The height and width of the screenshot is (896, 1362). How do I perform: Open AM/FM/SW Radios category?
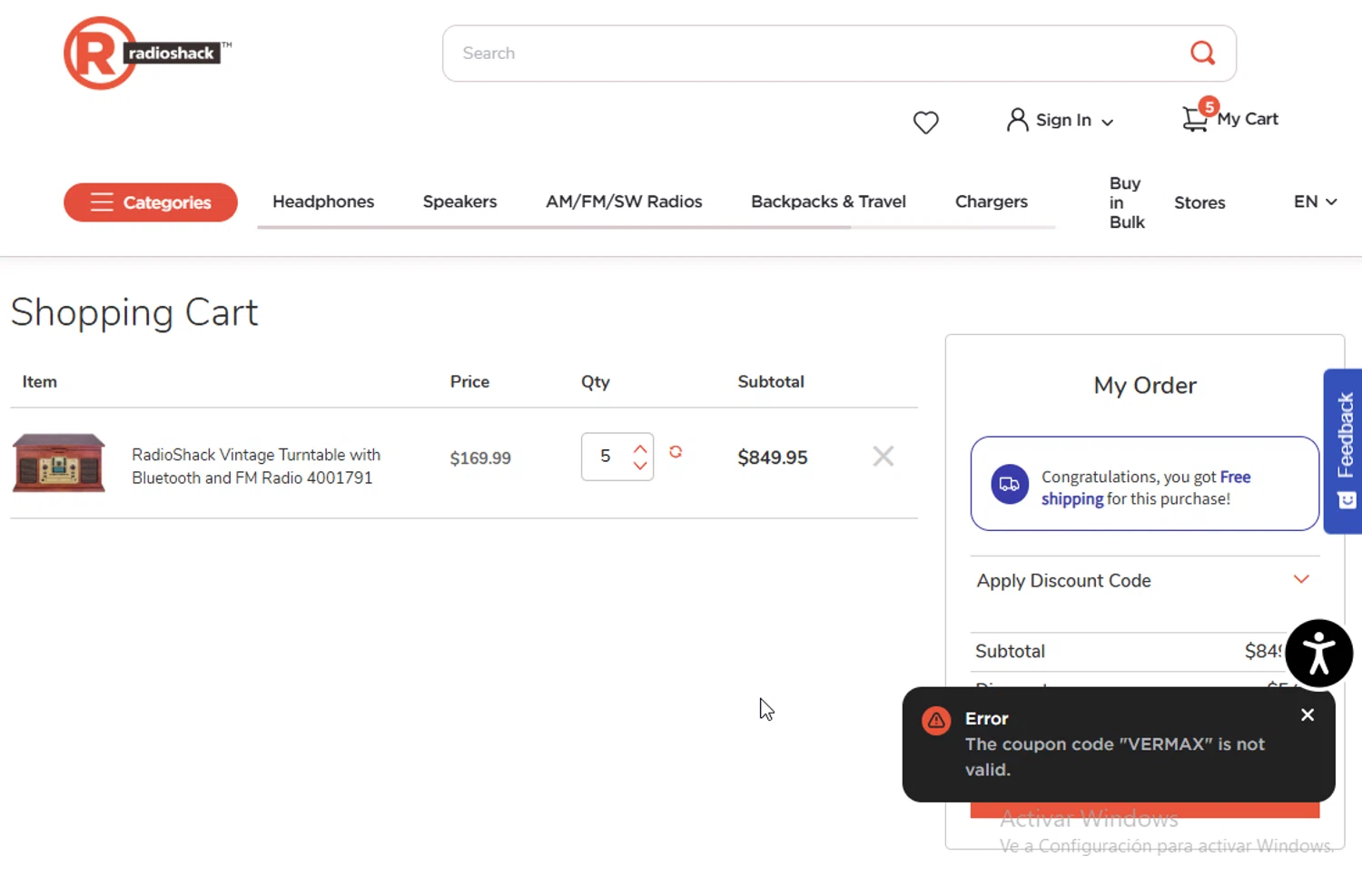[x=624, y=202]
